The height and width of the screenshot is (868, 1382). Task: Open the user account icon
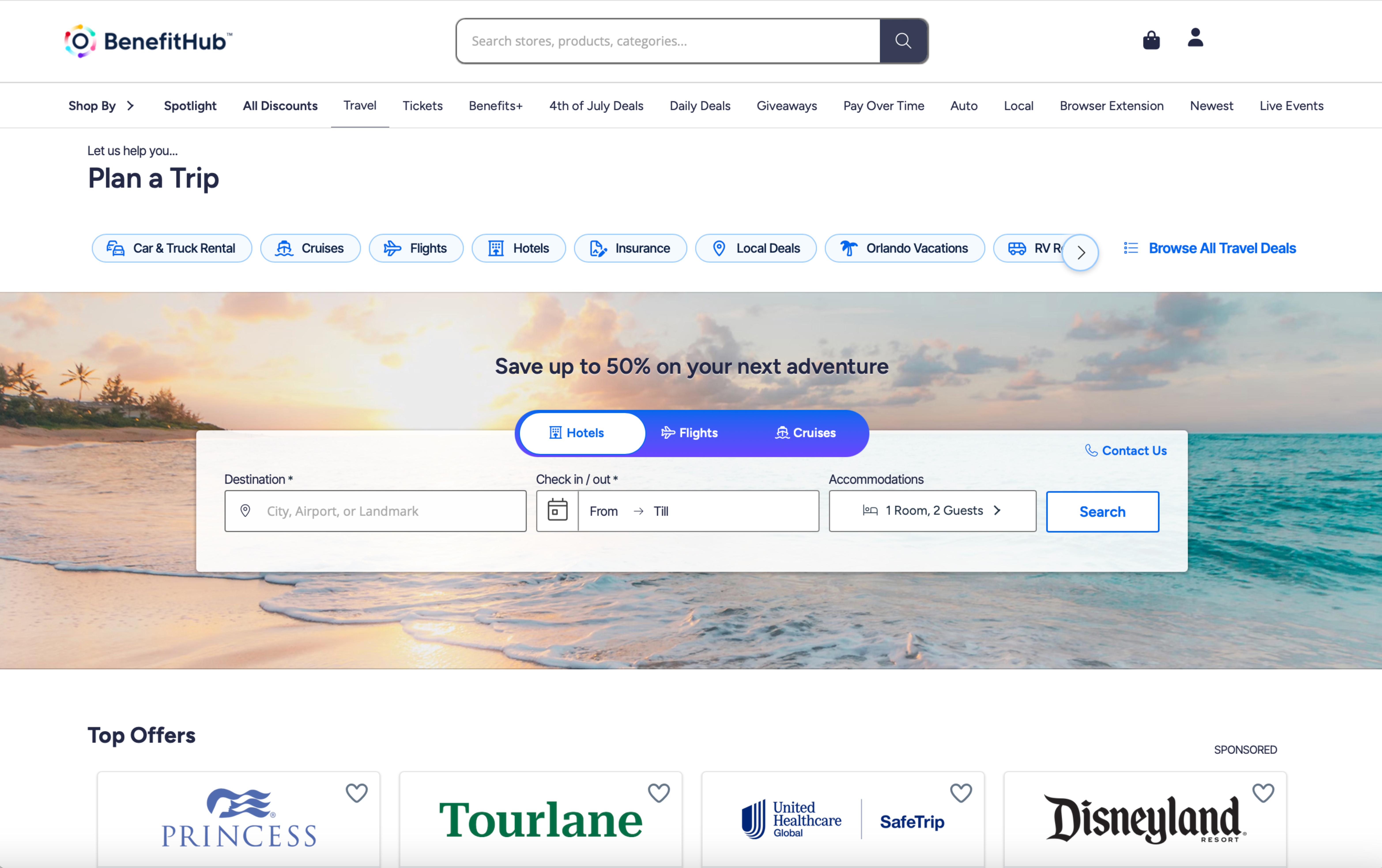click(x=1195, y=38)
